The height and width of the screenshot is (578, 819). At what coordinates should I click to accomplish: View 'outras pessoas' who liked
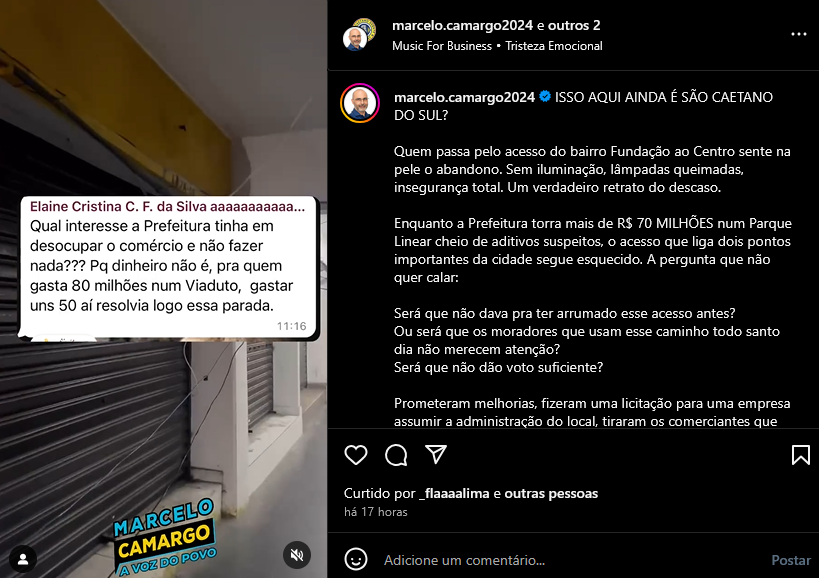coord(551,493)
